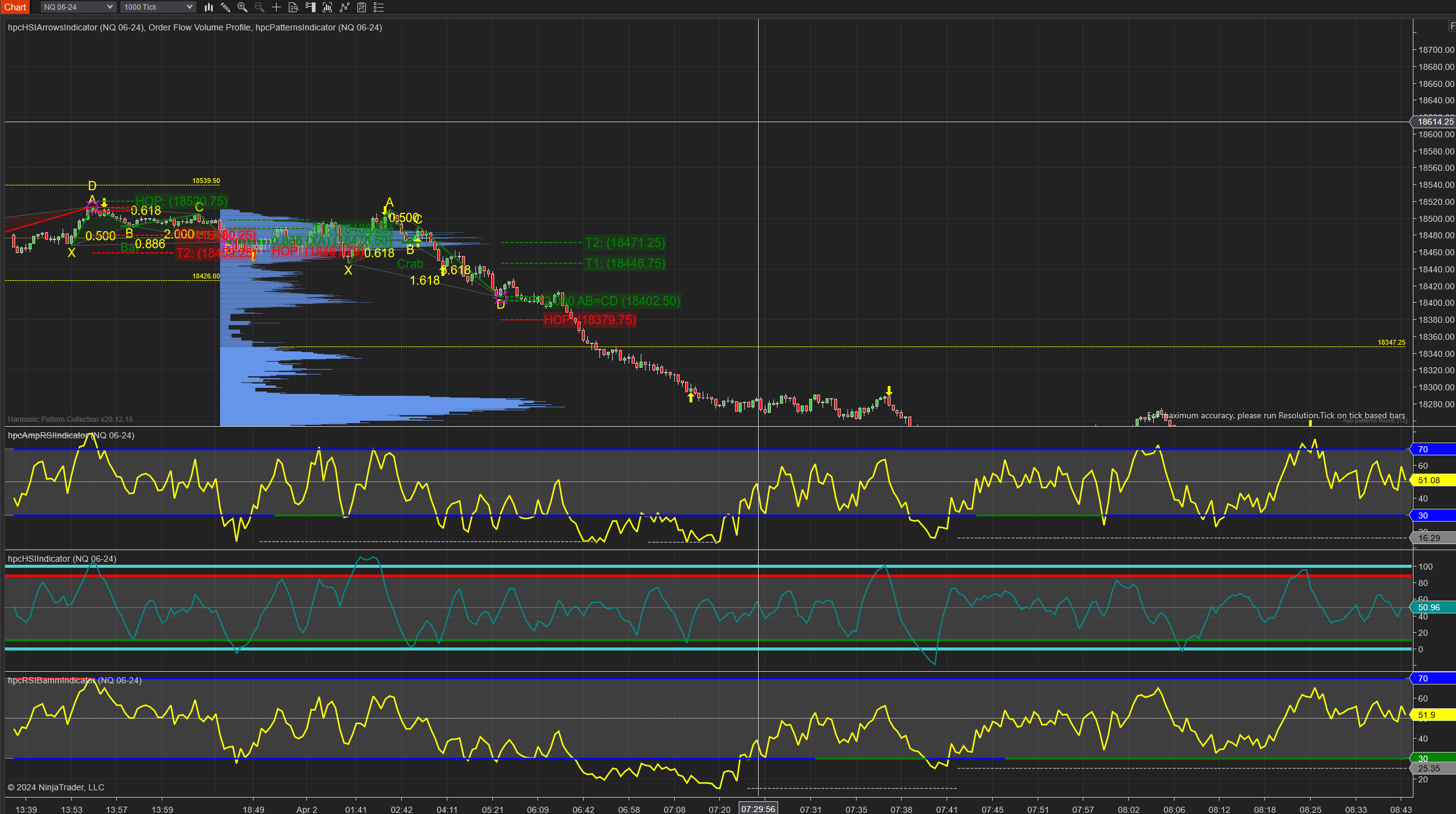1456x814 pixels.
Task: Select the crosshair plus cursor icon
Action: 276,7
